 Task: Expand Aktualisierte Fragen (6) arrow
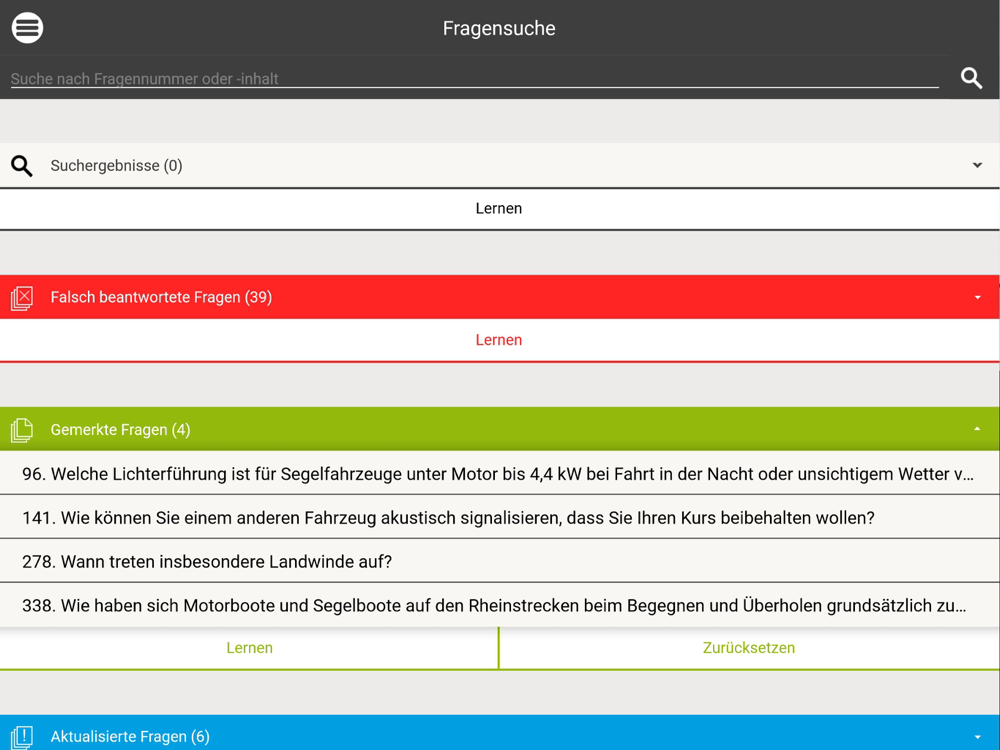coord(977,737)
